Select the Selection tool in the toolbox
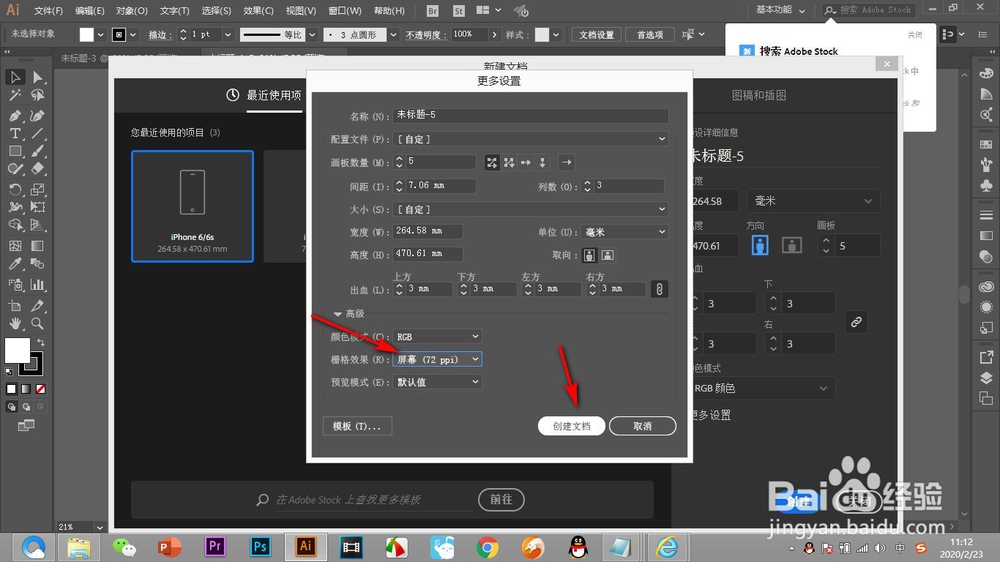1000x562 pixels. (x=15, y=77)
